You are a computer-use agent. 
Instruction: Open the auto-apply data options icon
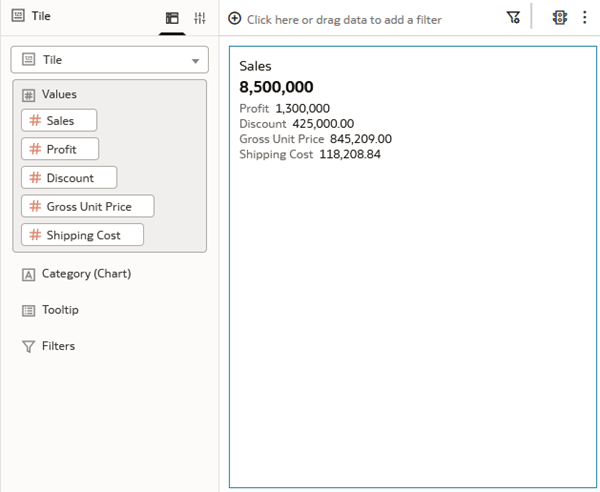(x=559, y=17)
